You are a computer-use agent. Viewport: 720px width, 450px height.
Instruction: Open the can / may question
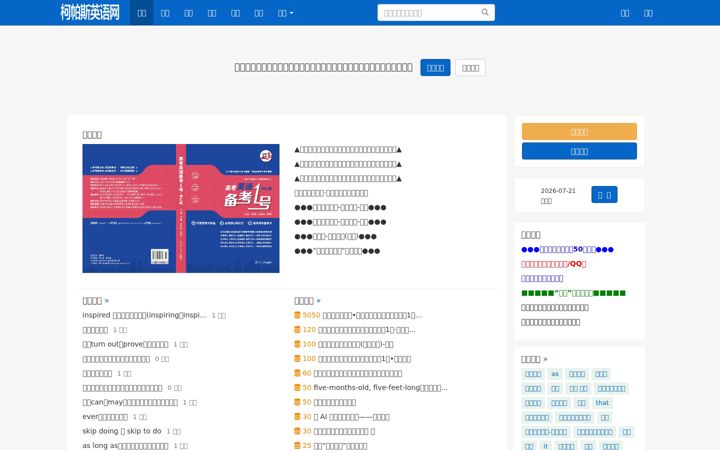tap(130, 402)
